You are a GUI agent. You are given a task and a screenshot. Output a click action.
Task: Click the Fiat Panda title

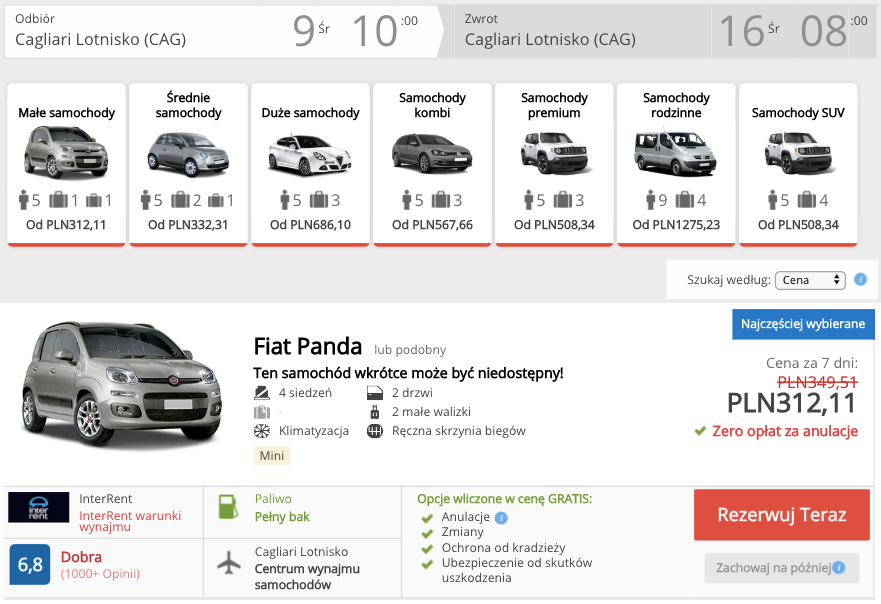pyautogui.click(x=307, y=346)
